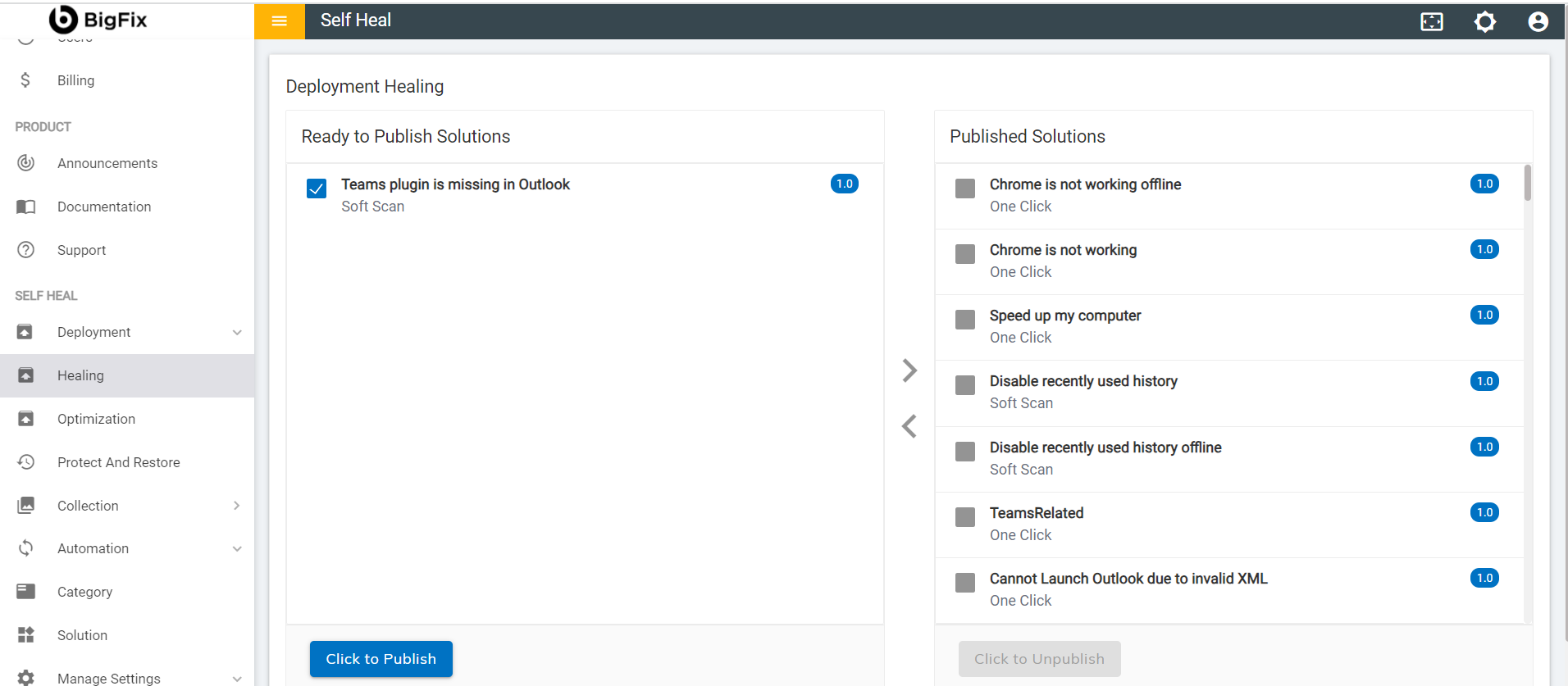Click version badge for Teams plugin solution

click(x=845, y=184)
